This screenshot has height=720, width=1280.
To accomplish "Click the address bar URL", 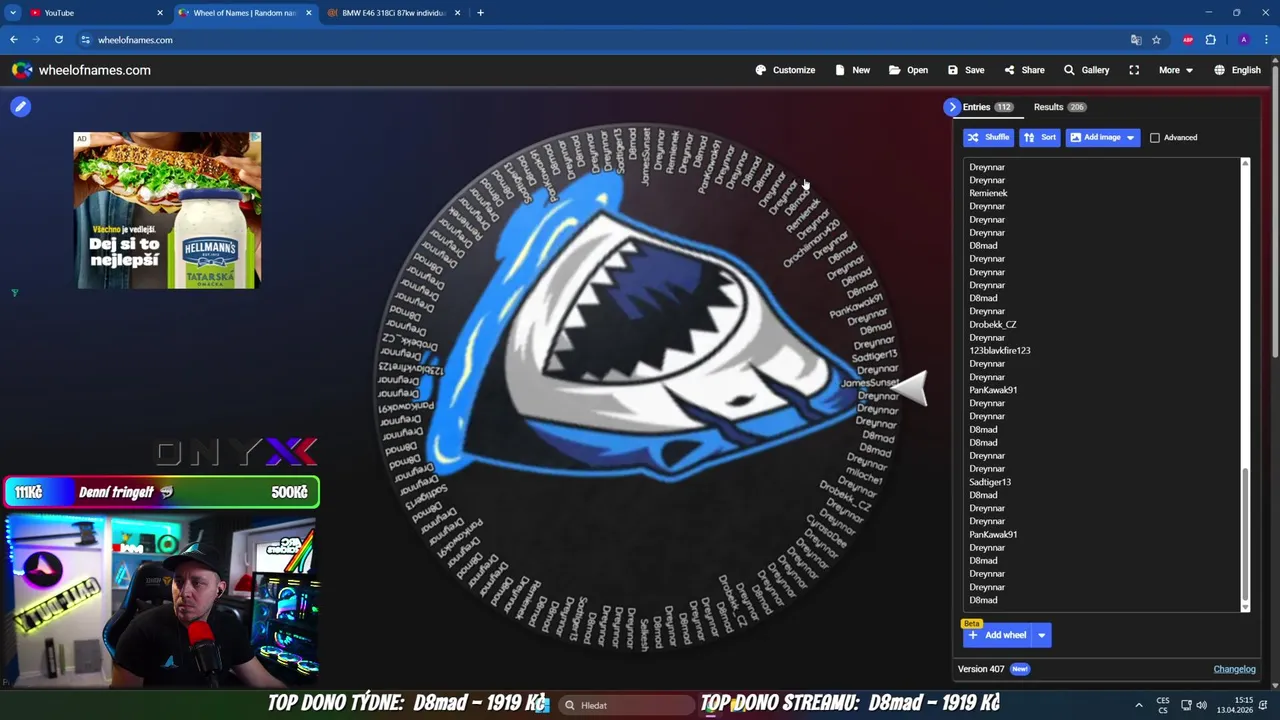I will pos(135,40).
